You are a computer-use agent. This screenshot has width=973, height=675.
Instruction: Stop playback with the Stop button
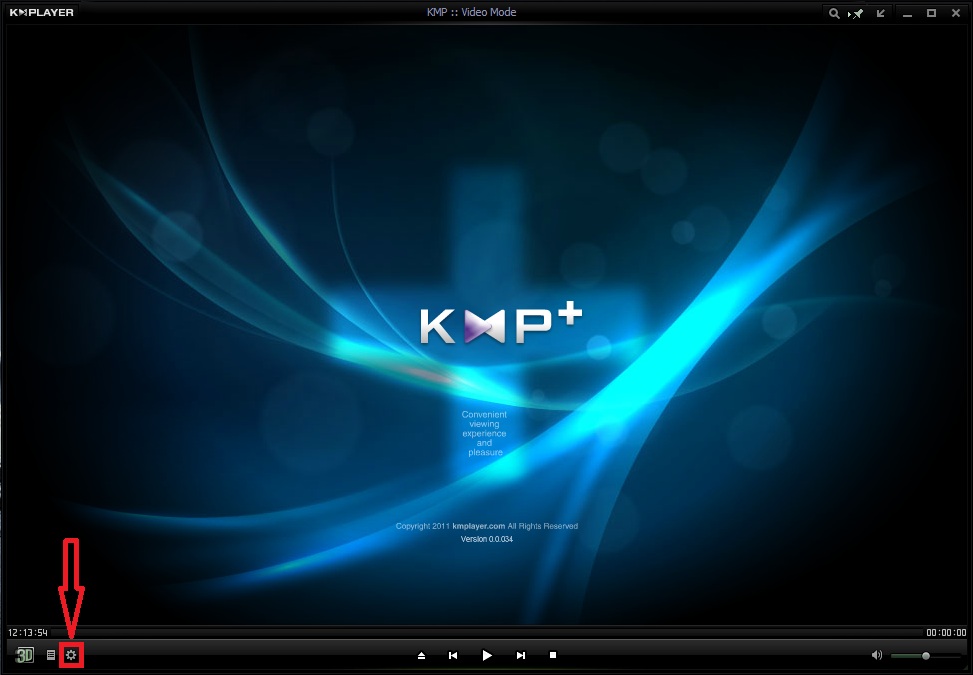pos(554,655)
